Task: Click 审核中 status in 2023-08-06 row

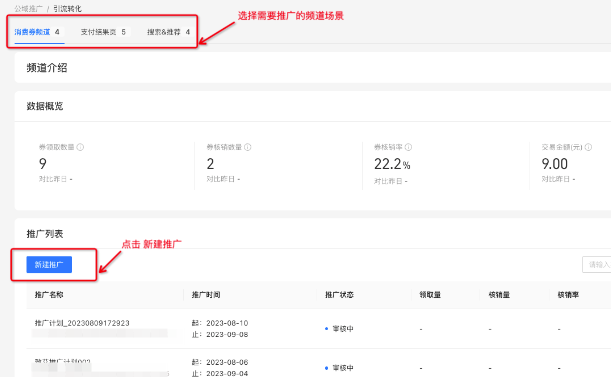Action: (343, 368)
